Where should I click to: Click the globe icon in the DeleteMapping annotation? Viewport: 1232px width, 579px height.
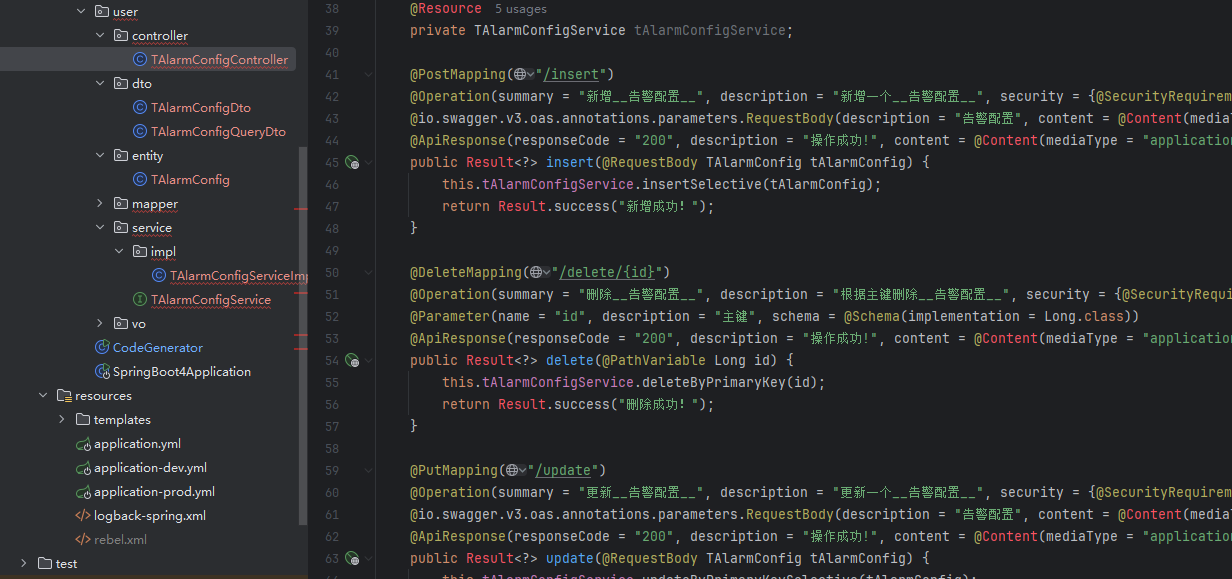tap(536, 273)
